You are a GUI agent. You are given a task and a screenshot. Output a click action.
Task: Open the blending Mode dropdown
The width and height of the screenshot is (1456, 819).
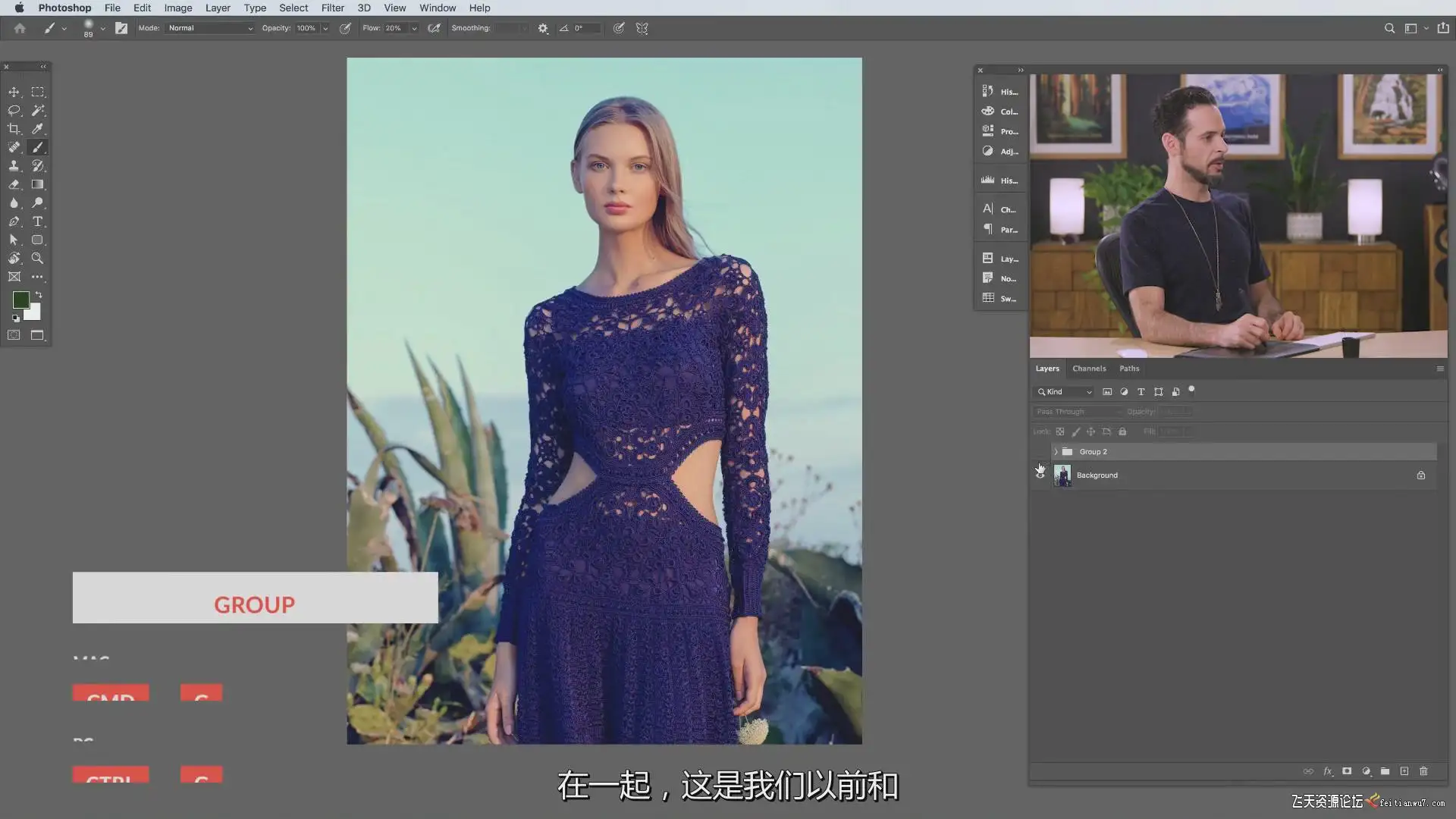tap(210, 28)
